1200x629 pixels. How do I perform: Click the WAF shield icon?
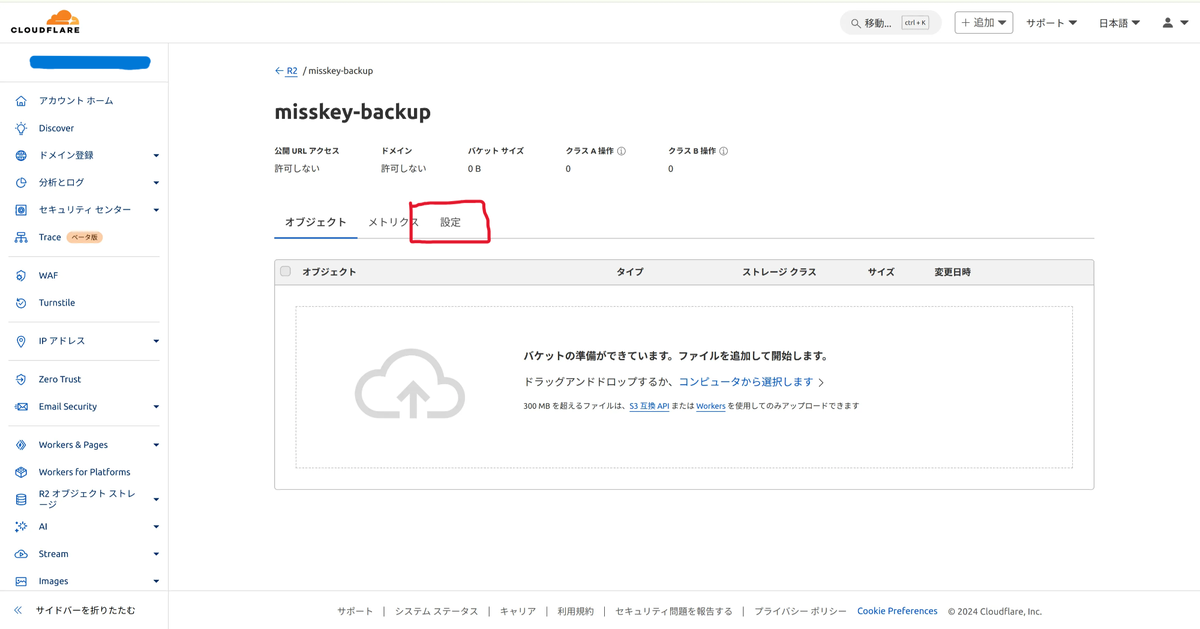(21, 276)
